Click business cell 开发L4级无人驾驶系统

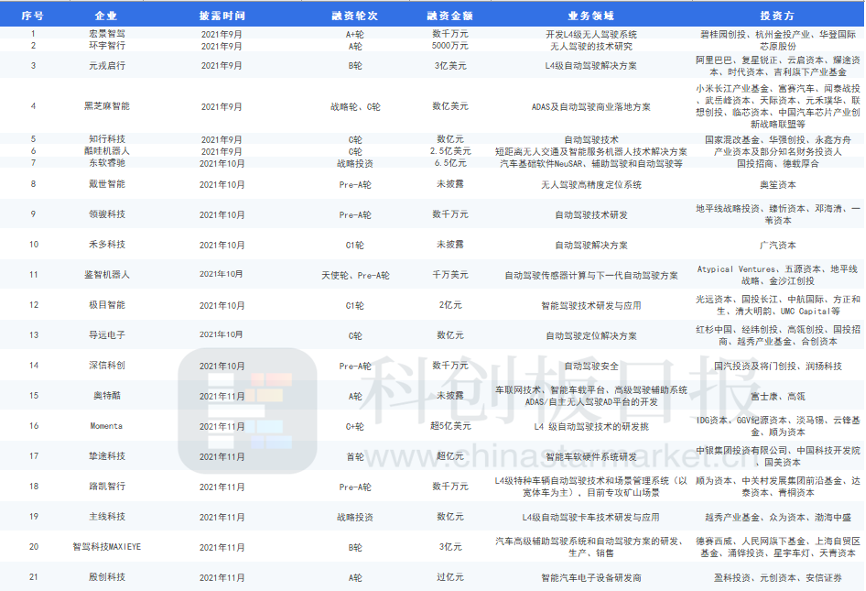pos(591,34)
